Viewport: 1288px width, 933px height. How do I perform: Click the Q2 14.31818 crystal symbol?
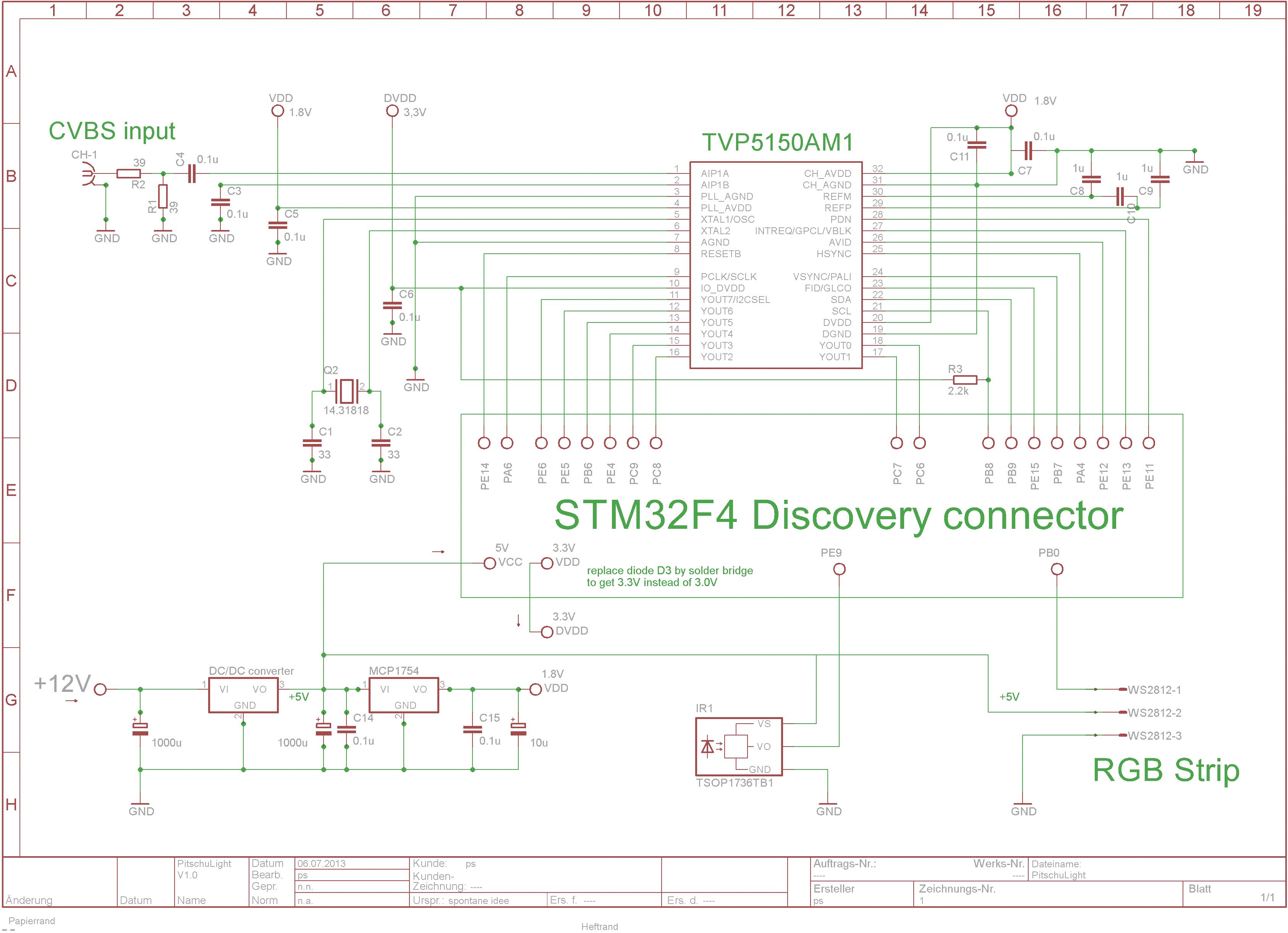tap(346, 391)
